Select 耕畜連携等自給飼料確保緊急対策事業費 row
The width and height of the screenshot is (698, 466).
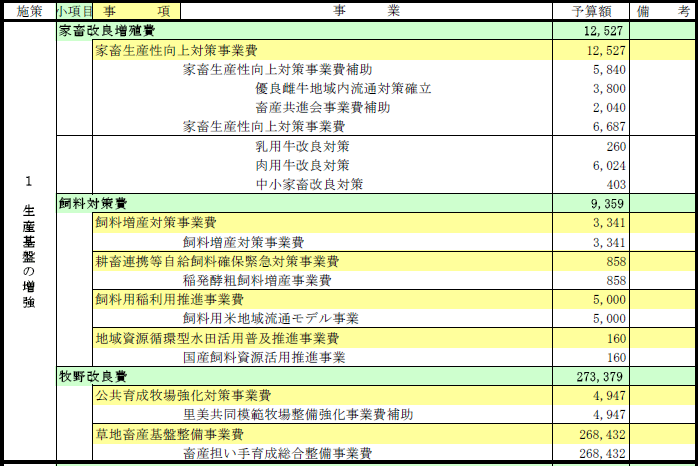(x=322, y=262)
